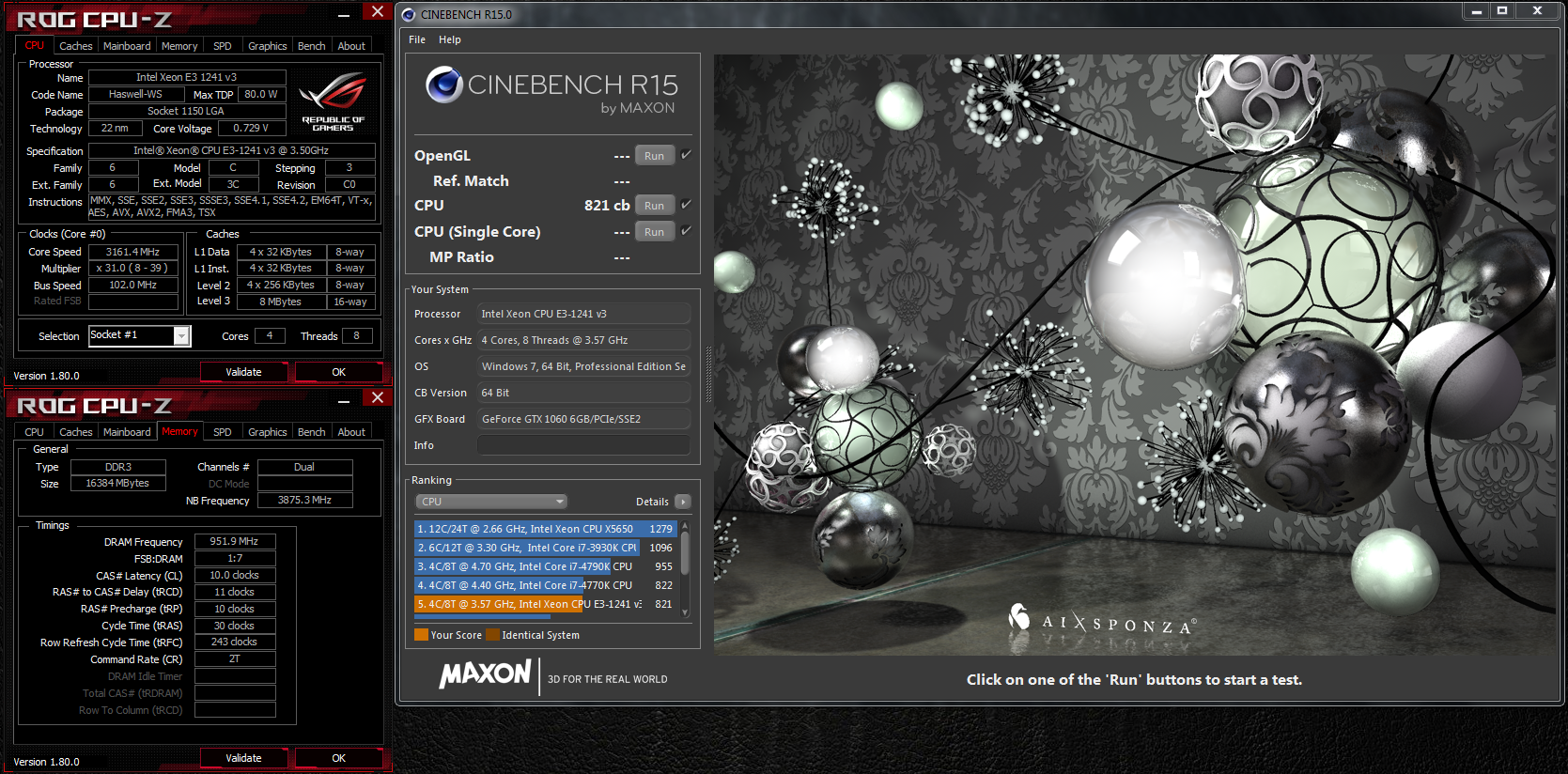Screen dimensions: 1568x774
Task: Switch to Caches tab in top CPU-Z window
Action: point(76,45)
